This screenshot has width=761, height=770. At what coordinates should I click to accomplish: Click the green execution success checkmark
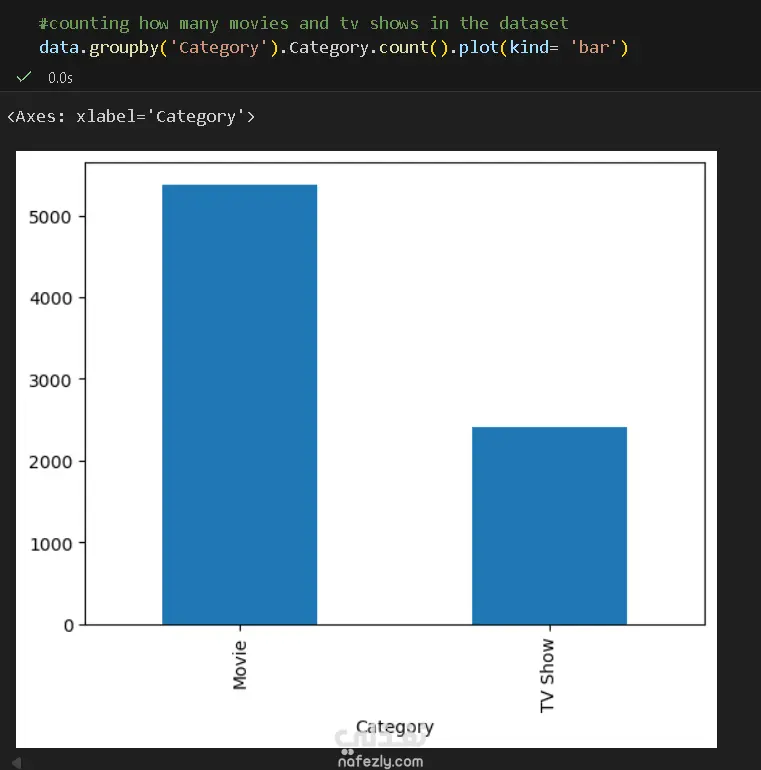click(x=24, y=76)
